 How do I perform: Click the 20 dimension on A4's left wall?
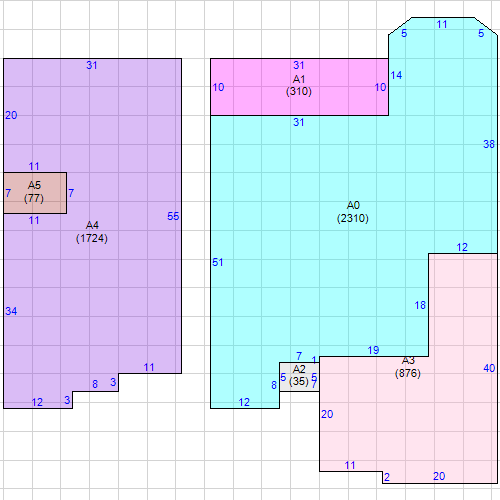coord(11,115)
